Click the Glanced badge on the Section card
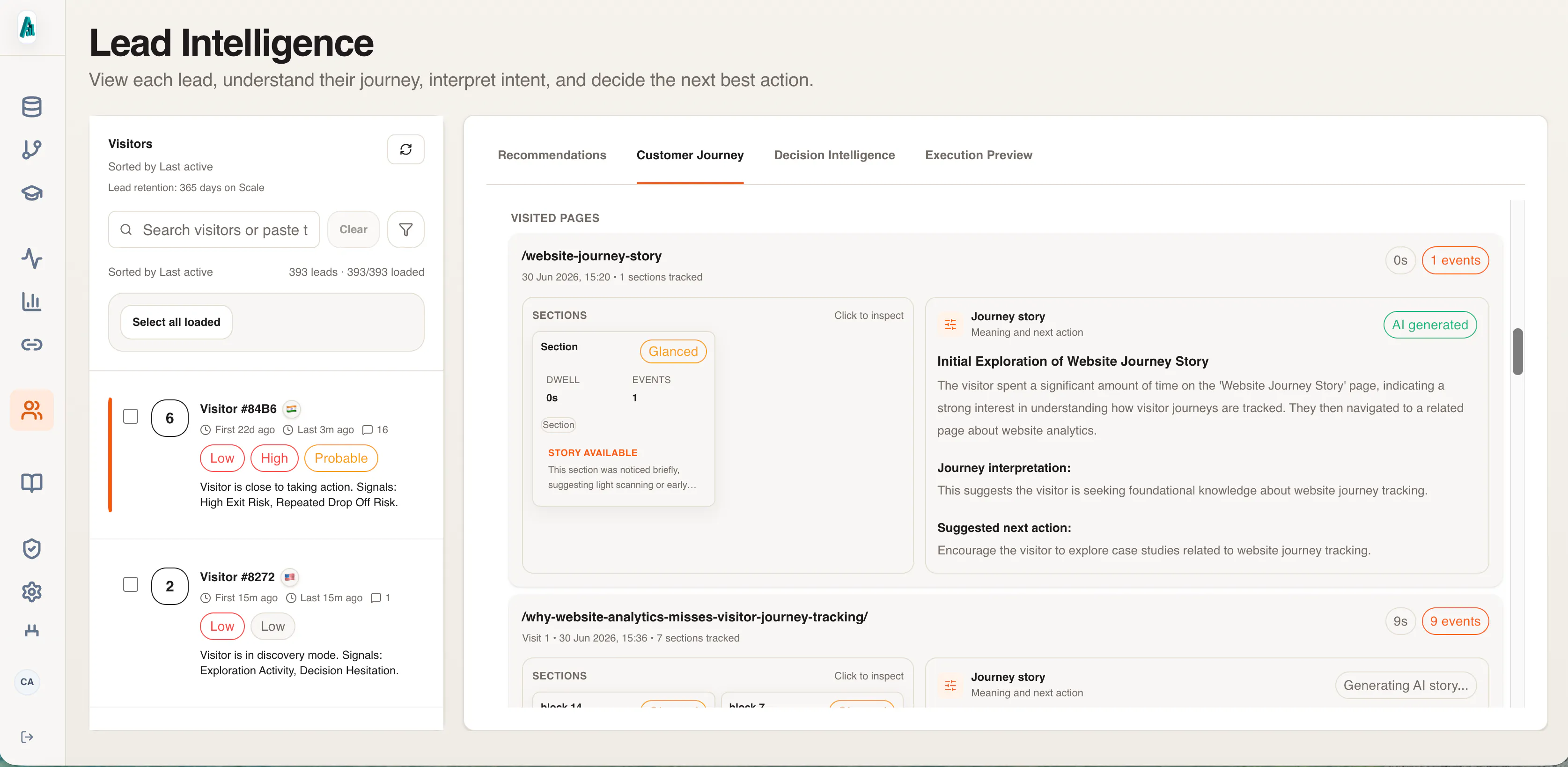The height and width of the screenshot is (767, 1568). [x=673, y=351]
